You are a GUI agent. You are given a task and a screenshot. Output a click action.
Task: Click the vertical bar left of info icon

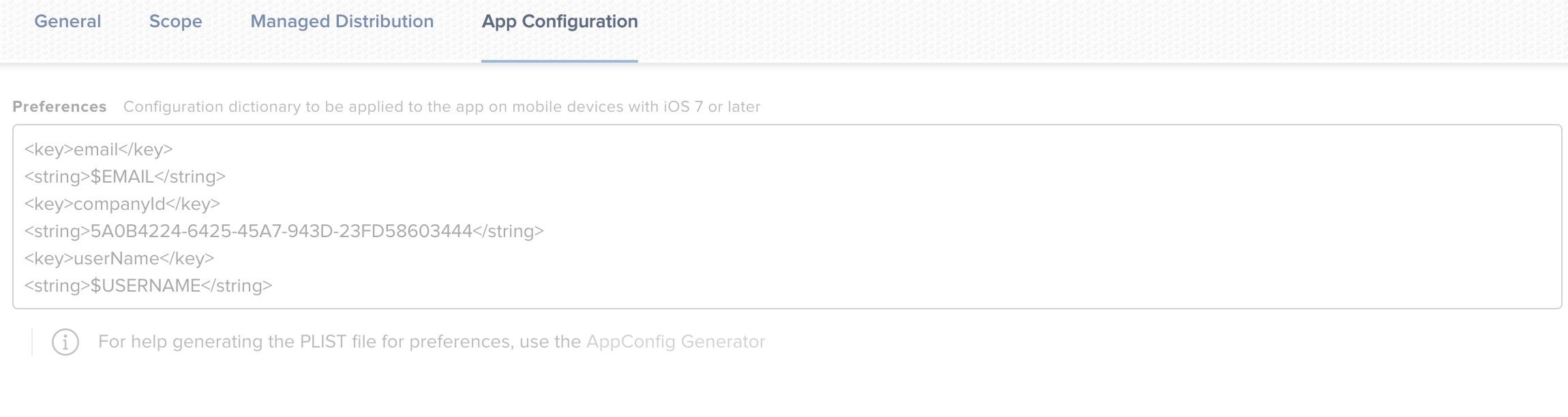click(x=32, y=342)
